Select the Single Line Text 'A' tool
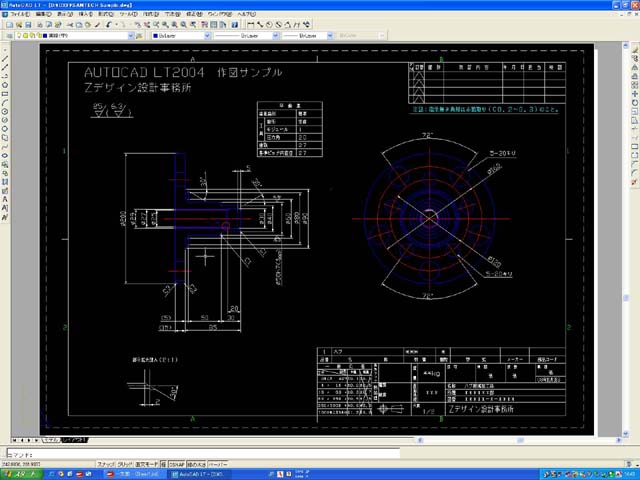Viewport: 640px width, 480px height. (x=5, y=199)
